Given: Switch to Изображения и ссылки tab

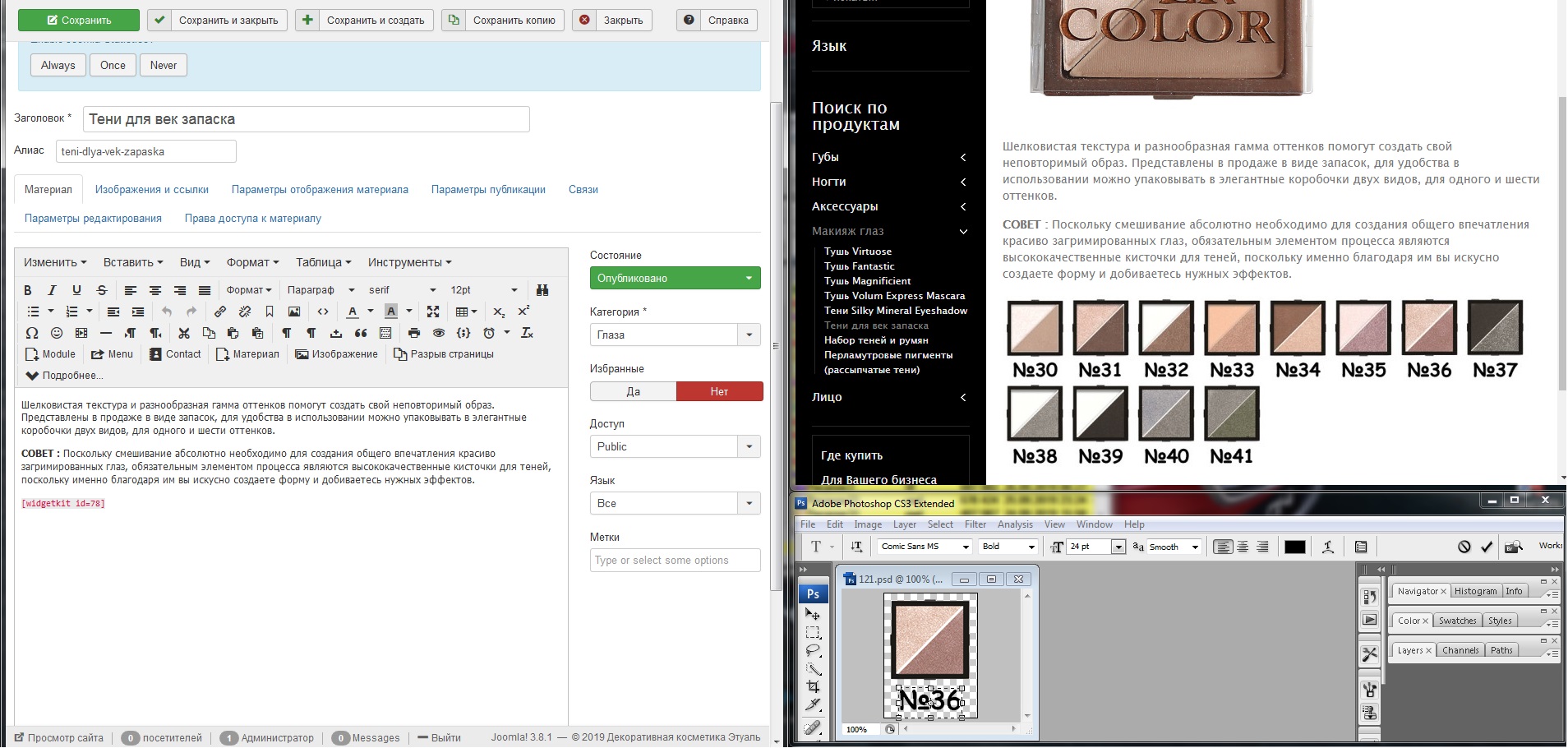Looking at the screenshot, I should point(152,189).
